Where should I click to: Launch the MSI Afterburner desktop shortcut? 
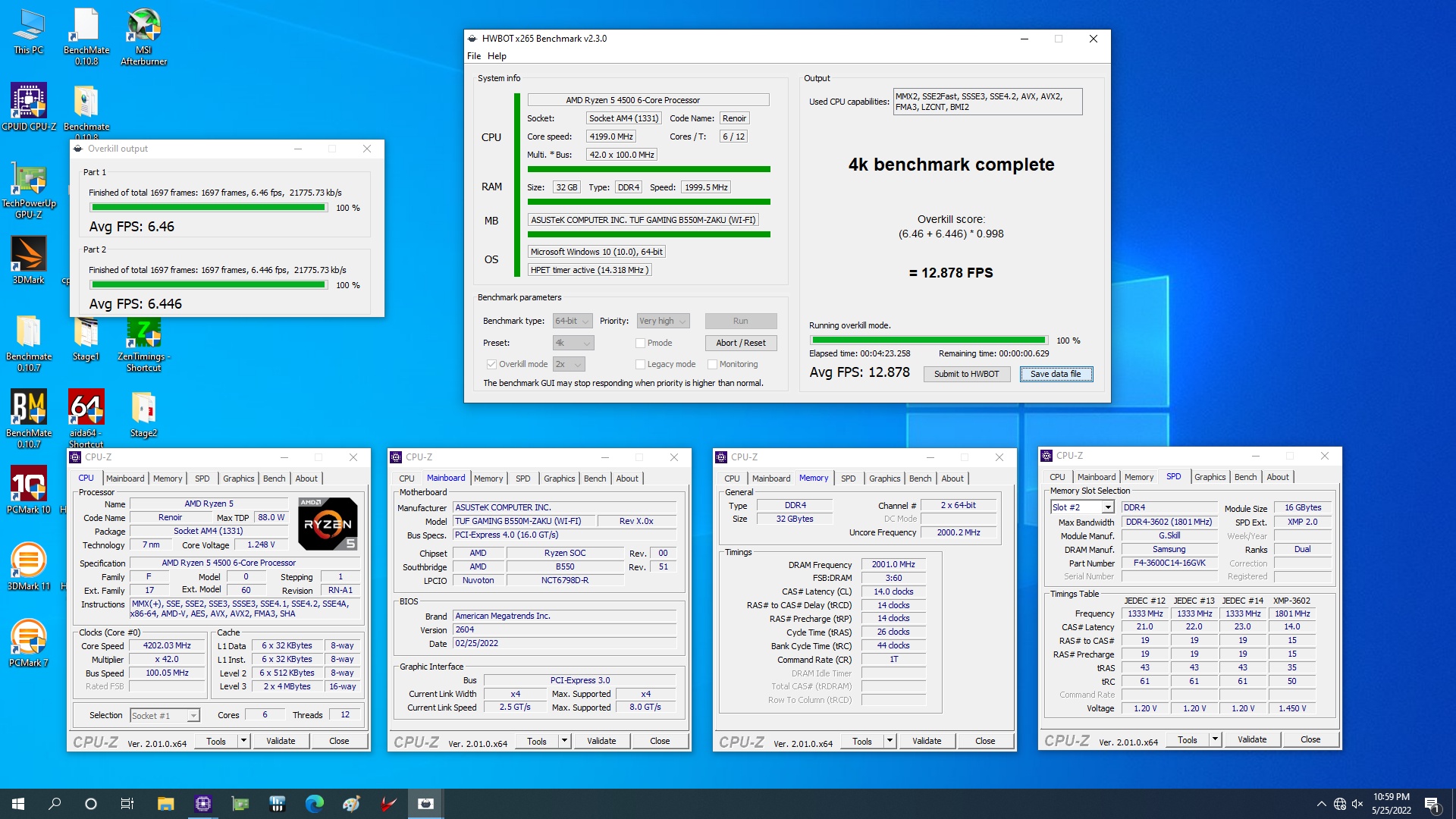143,36
